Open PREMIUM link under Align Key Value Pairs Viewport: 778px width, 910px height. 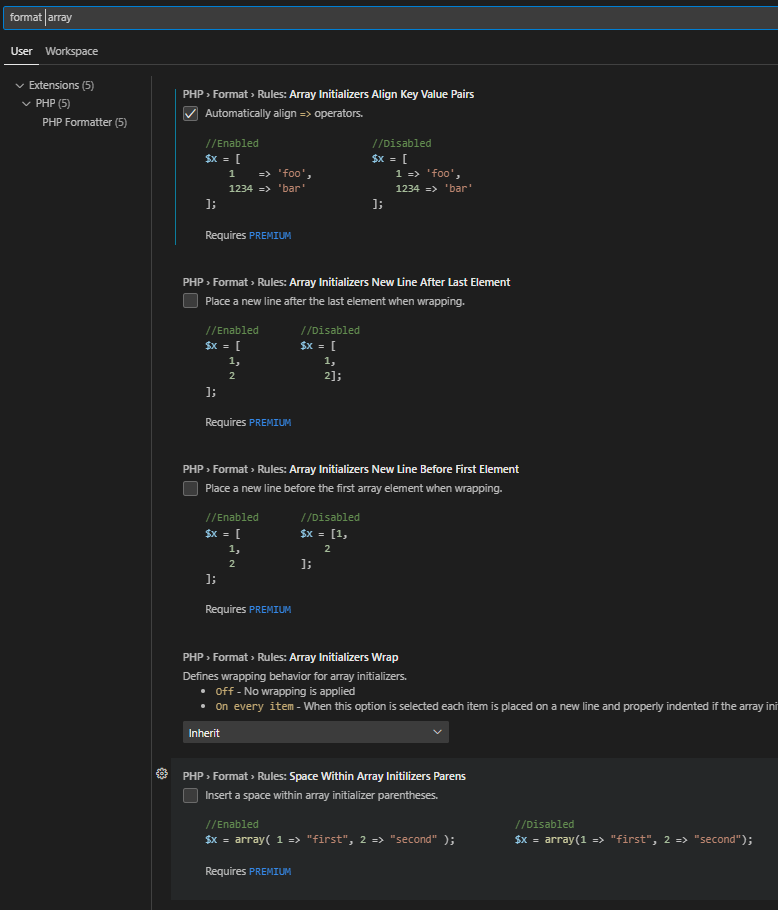(x=270, y=236)
